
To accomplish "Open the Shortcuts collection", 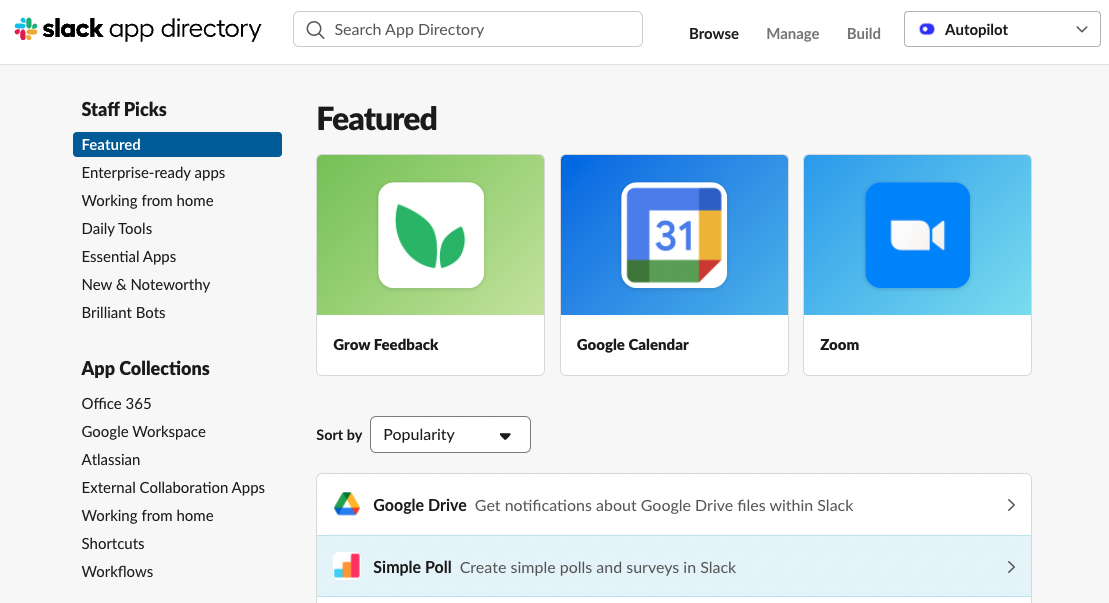I will pos(112,544).
